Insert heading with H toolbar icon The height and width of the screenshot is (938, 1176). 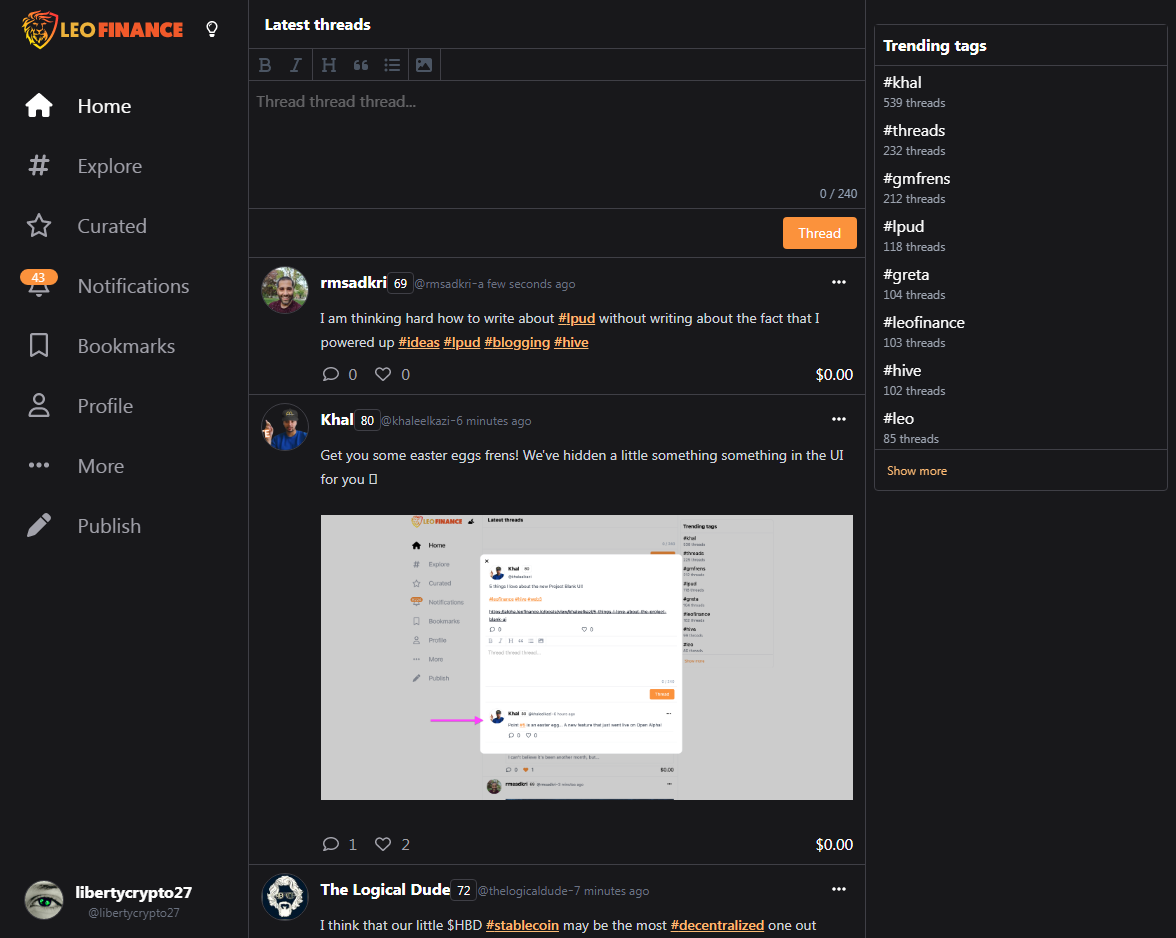(328, 65)
